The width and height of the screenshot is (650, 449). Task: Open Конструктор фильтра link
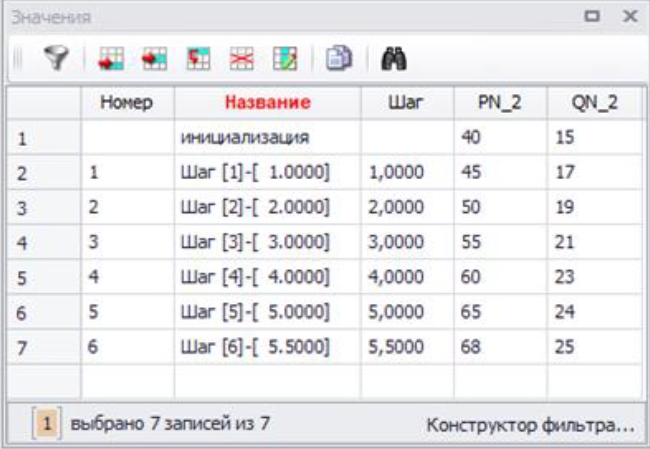[x=530, y=425]
